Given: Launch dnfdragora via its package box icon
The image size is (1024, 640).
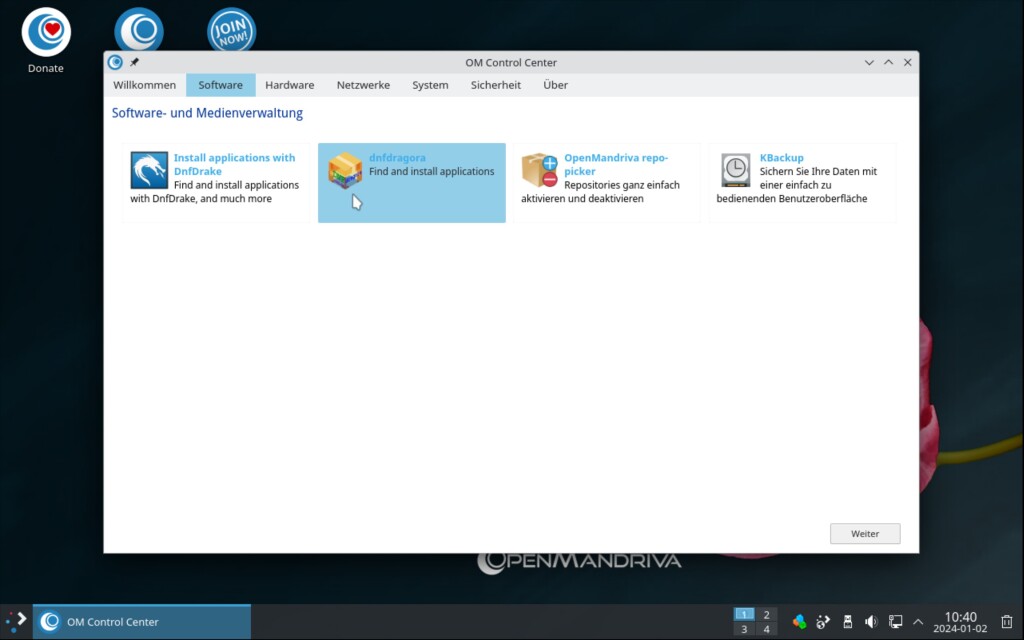Looking at the screenshot, I should point(345,170).
